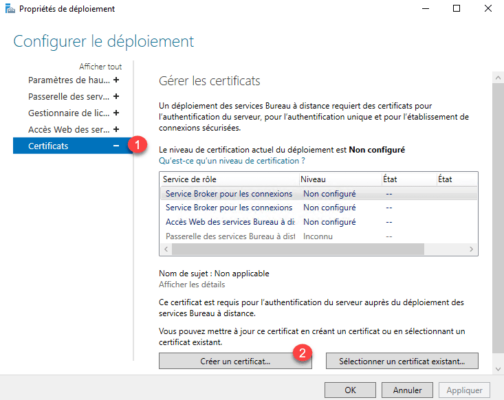
Task: Click the Appliquer button
Action: 464,390
